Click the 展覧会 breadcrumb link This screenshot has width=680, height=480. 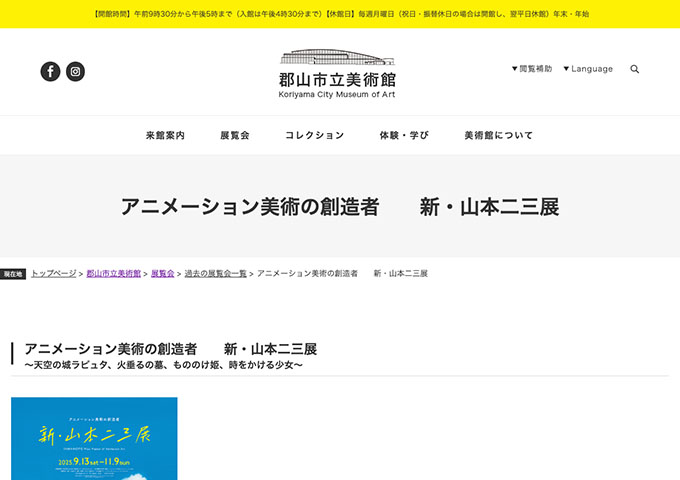click(x=162, y=273)
